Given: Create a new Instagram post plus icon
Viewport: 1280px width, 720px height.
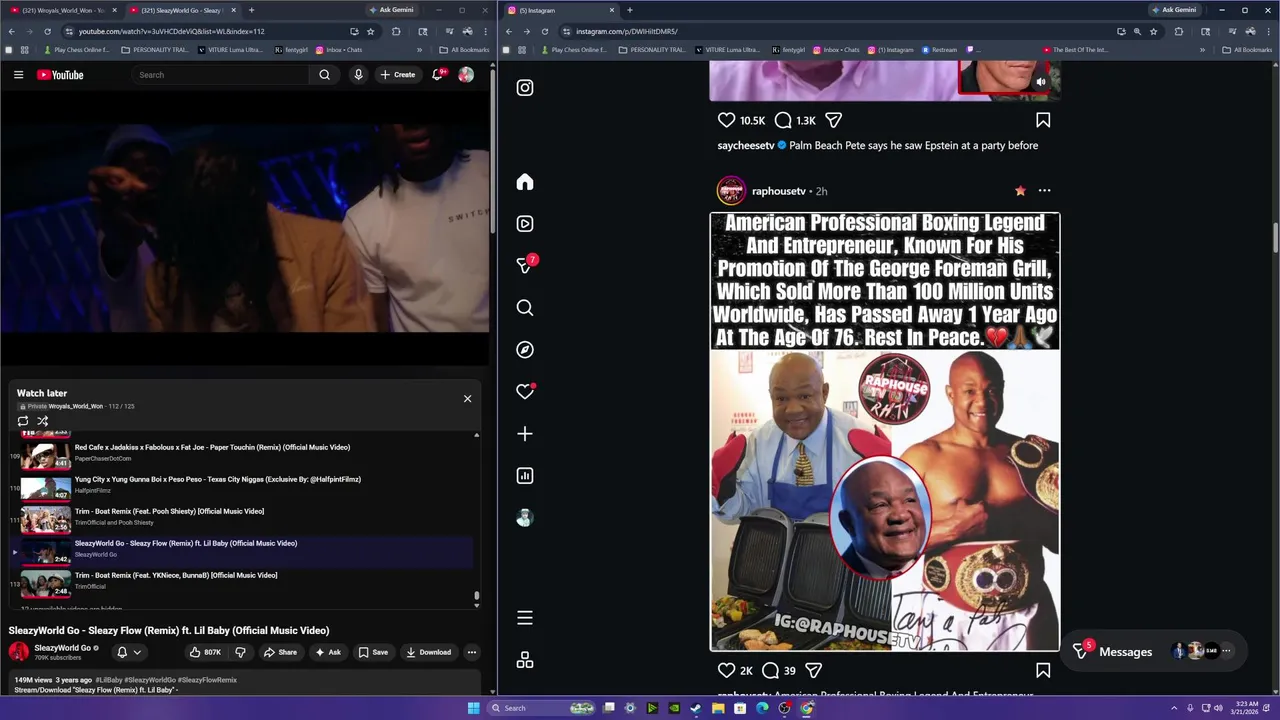Looking at the screenshot, I should pos(525,434).
